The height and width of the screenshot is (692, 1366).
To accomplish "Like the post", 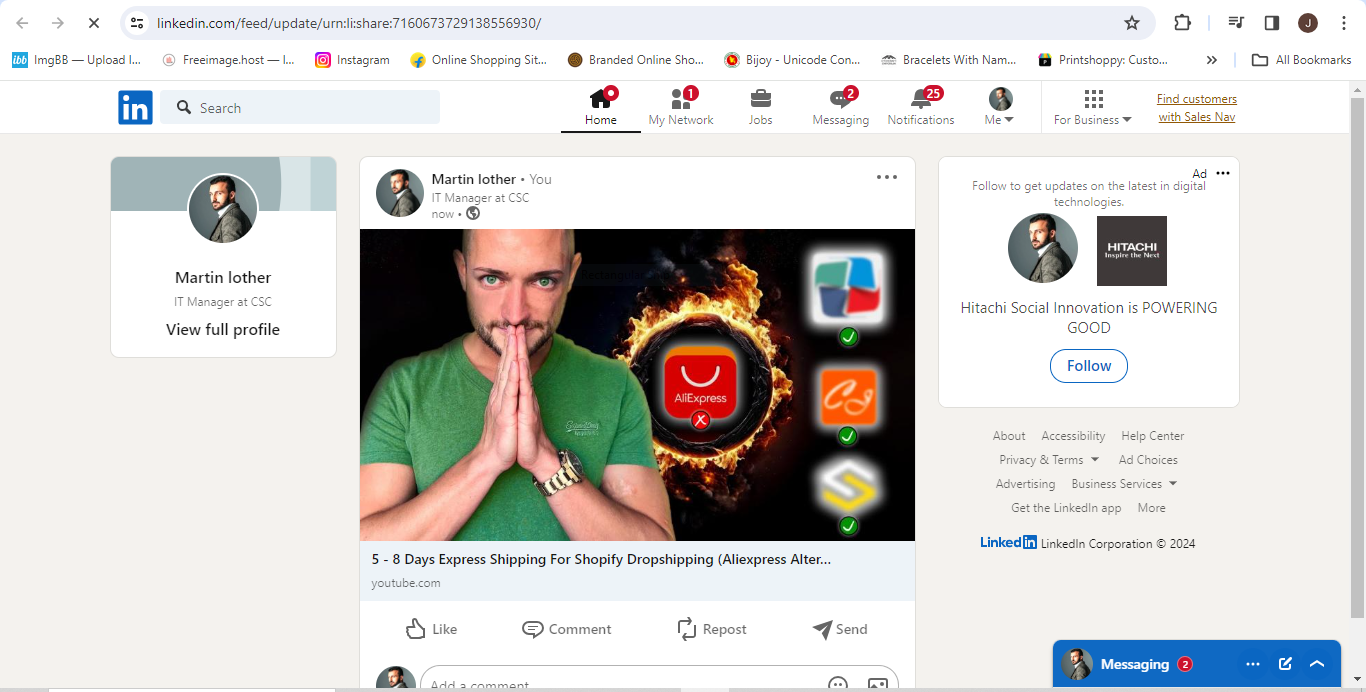I will click(x=432, y=629).
